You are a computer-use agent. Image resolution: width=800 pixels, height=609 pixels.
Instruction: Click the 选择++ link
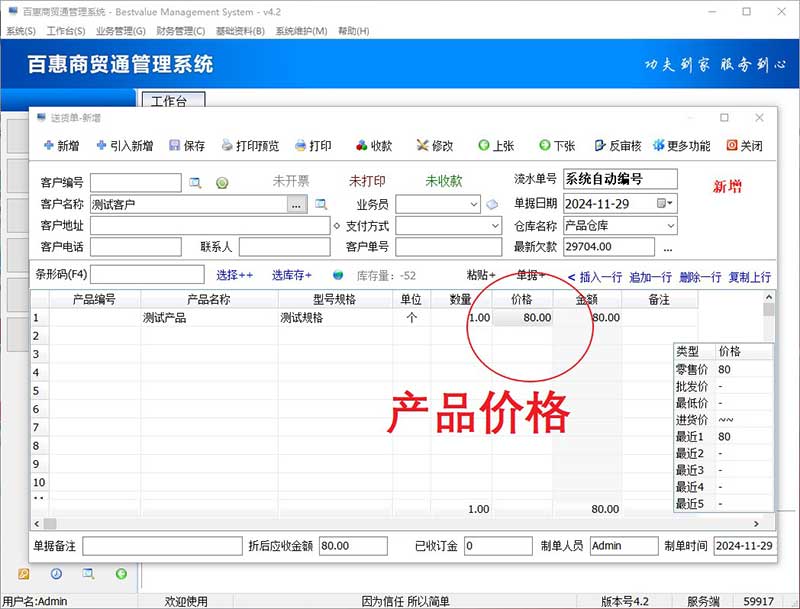click(235, 275)
